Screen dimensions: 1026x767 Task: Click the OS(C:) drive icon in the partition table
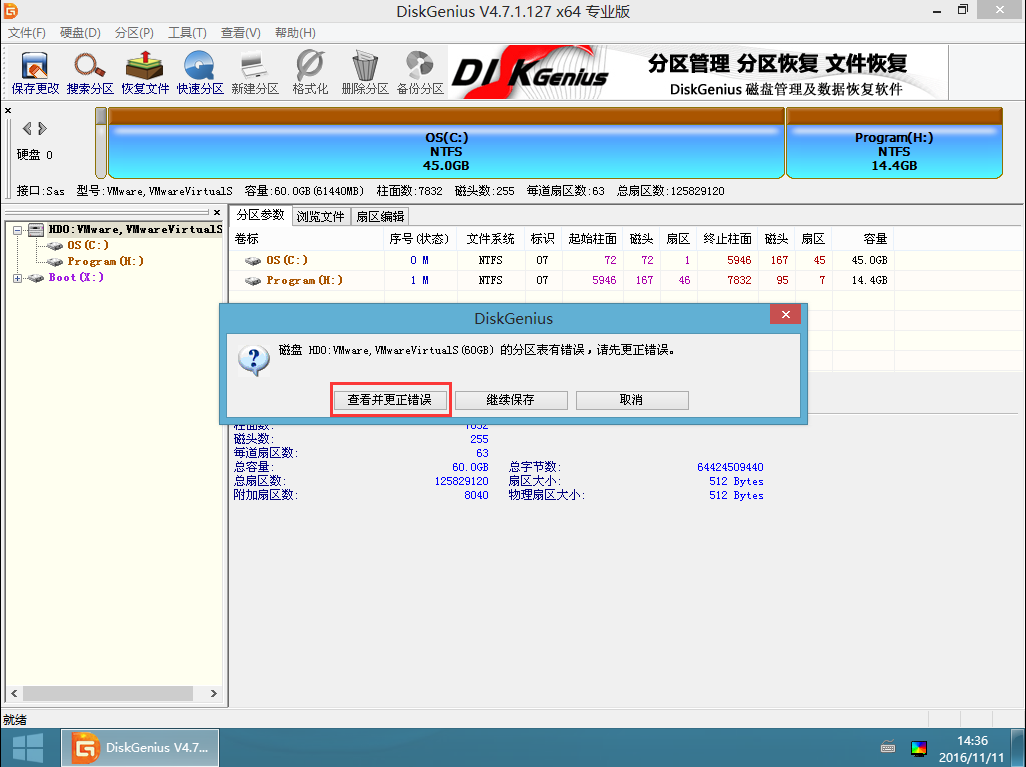pos(253,260)
